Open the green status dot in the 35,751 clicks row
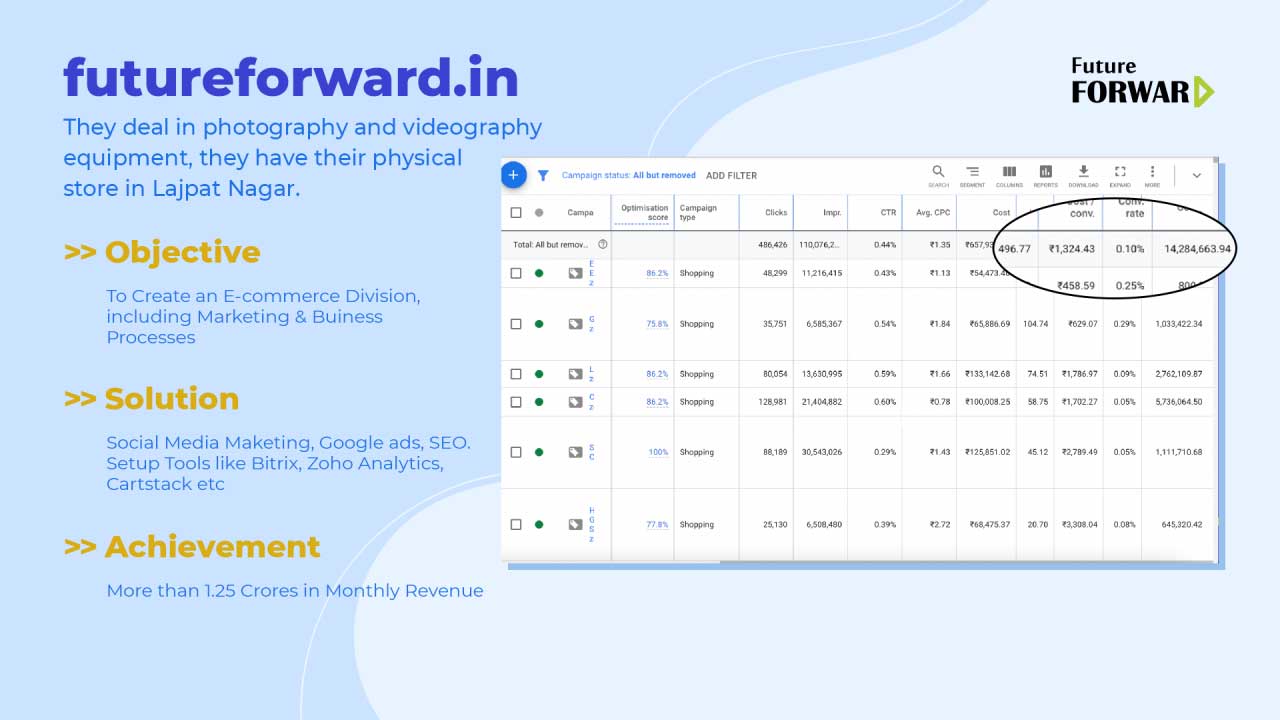This screenshot has height=720, width=1280. tap(539, 324)
